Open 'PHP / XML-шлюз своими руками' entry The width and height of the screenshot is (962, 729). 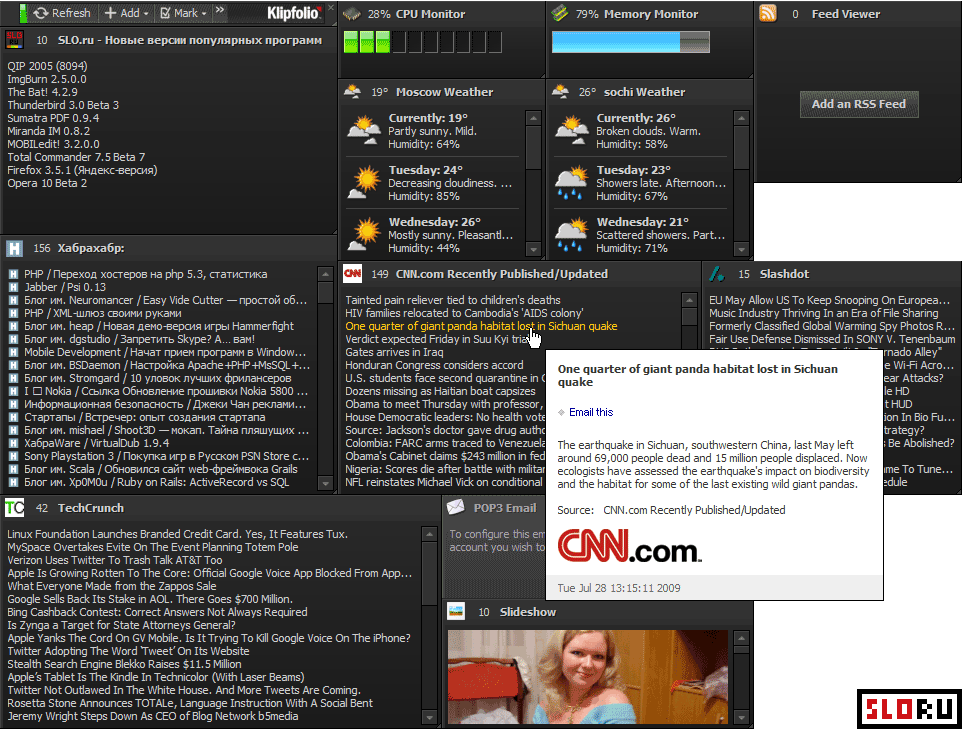[102, 313]
